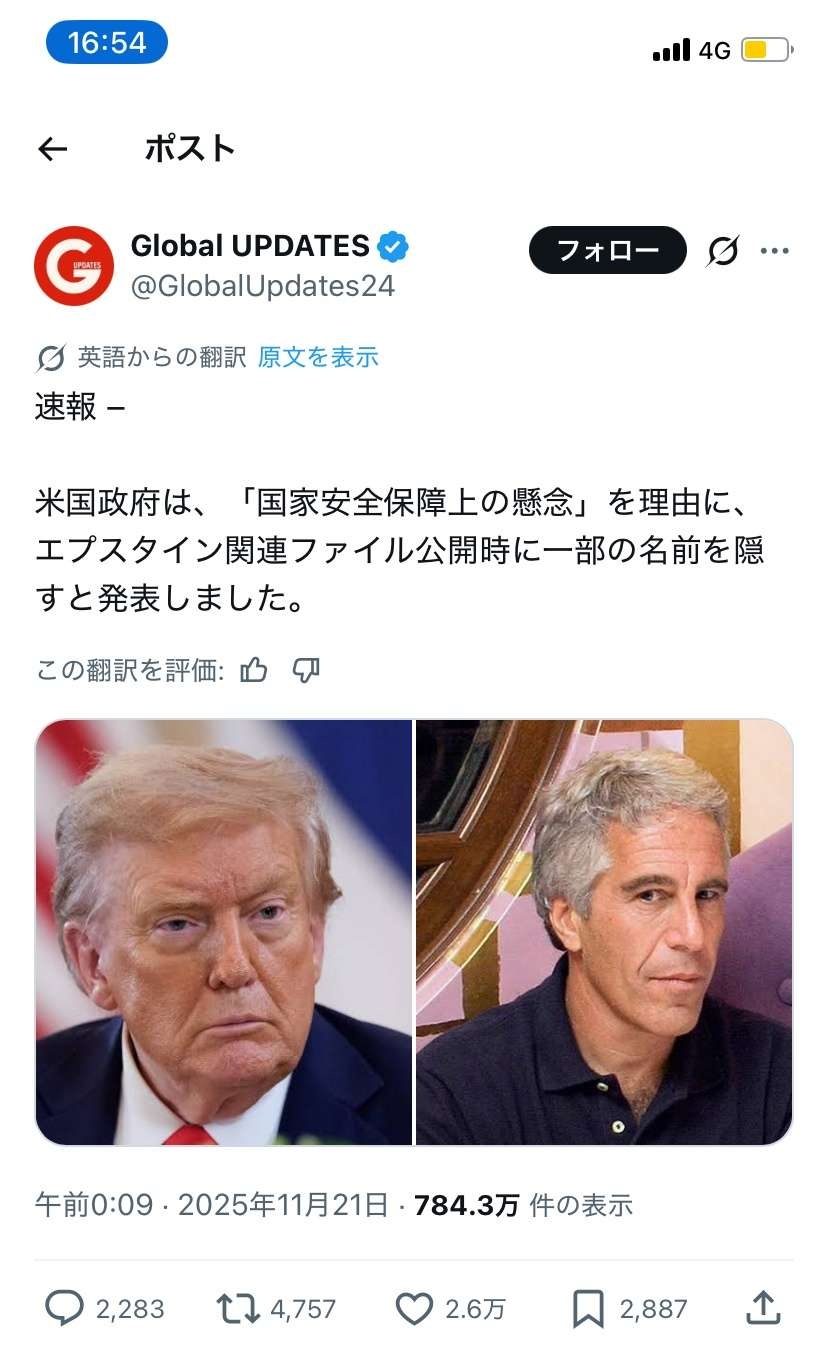Tap the 16:54 status bar clock
Image resolution: width=828 pixels, height=1350 pixels.
click(107, 42)
